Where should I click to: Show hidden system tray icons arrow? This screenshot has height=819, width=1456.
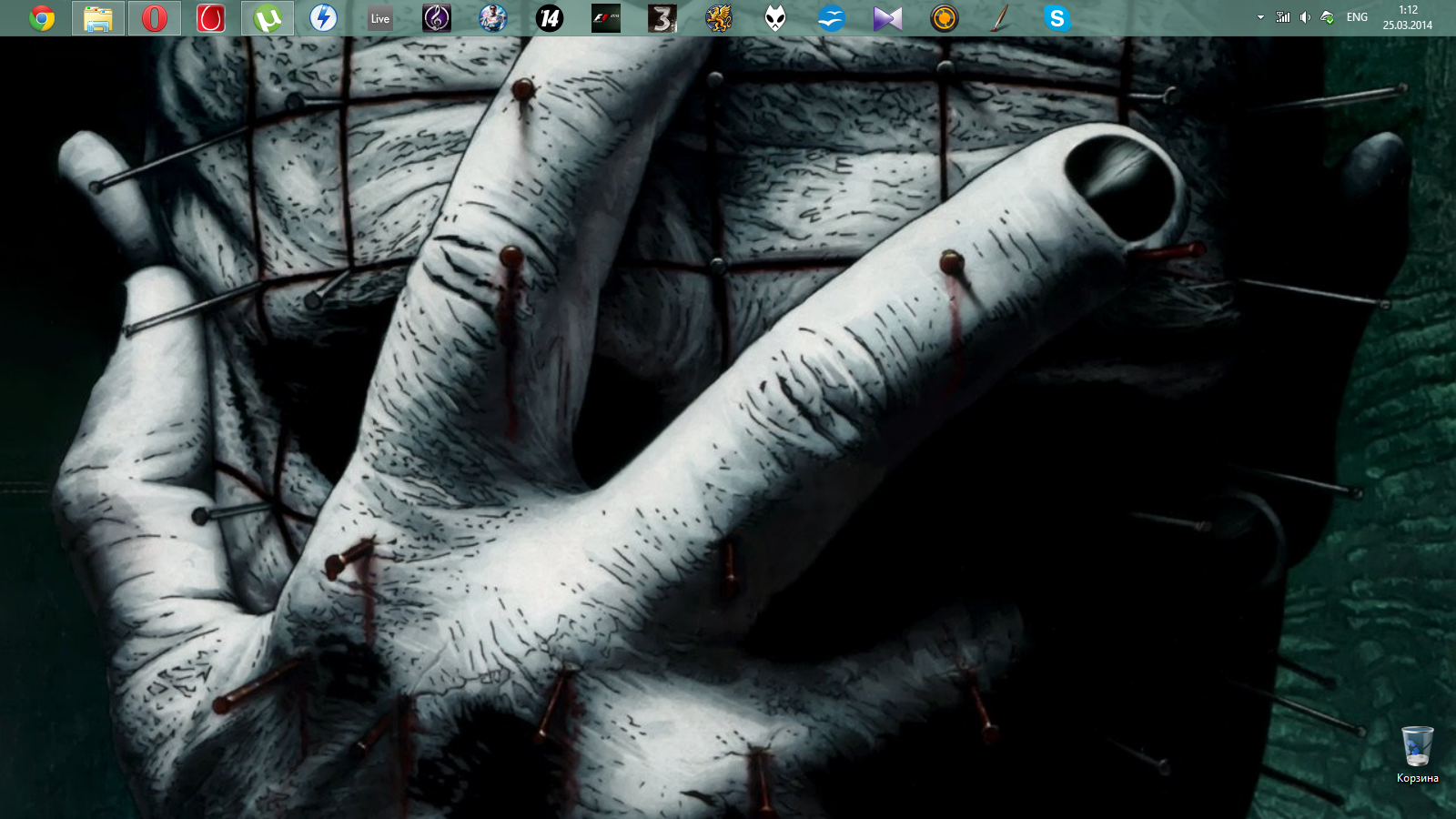[x=1260, y=17]
